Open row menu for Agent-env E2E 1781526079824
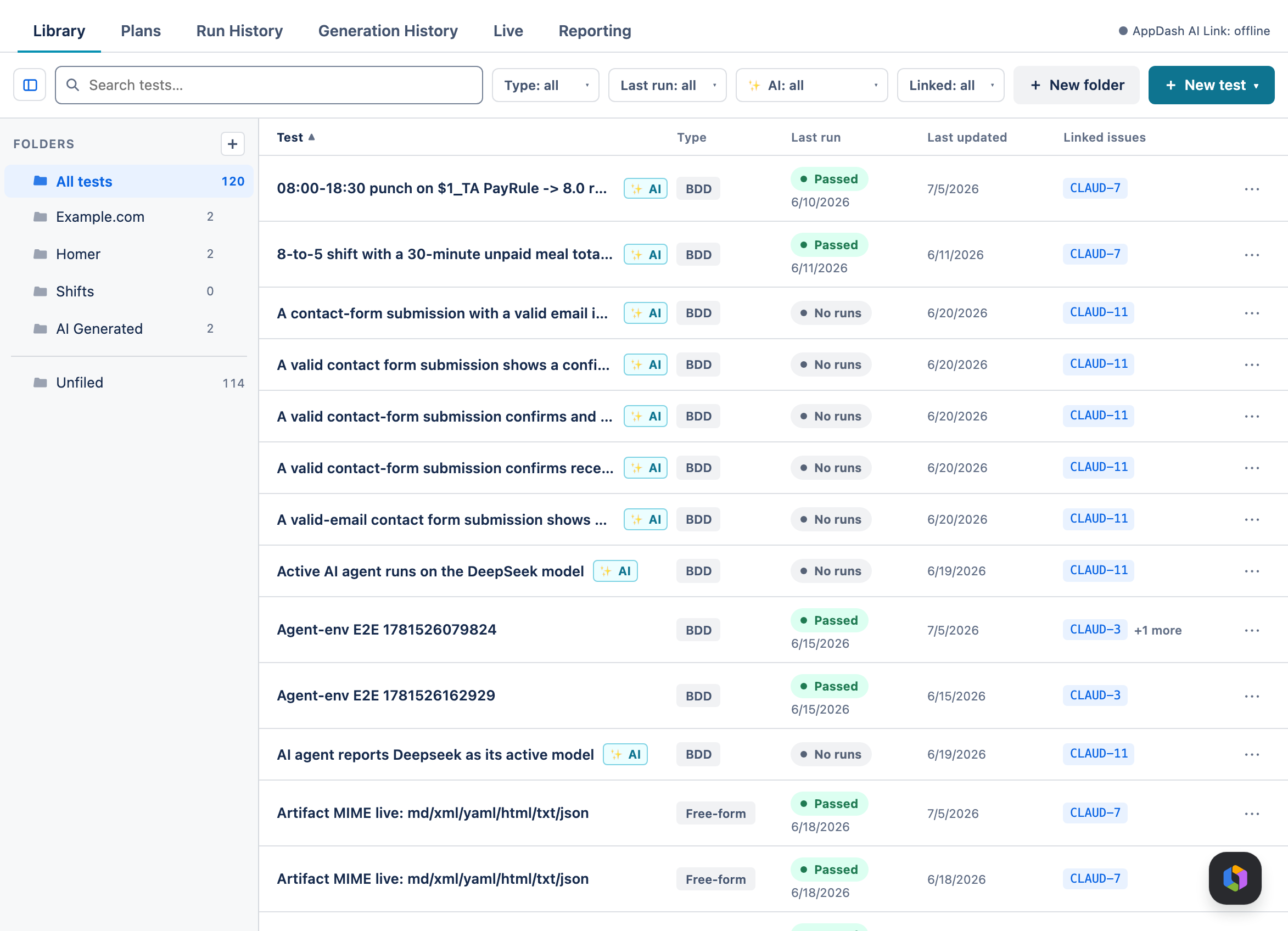Viewport: 1288px width, 931px height. pyautogui.click(x=1252, y=630)
